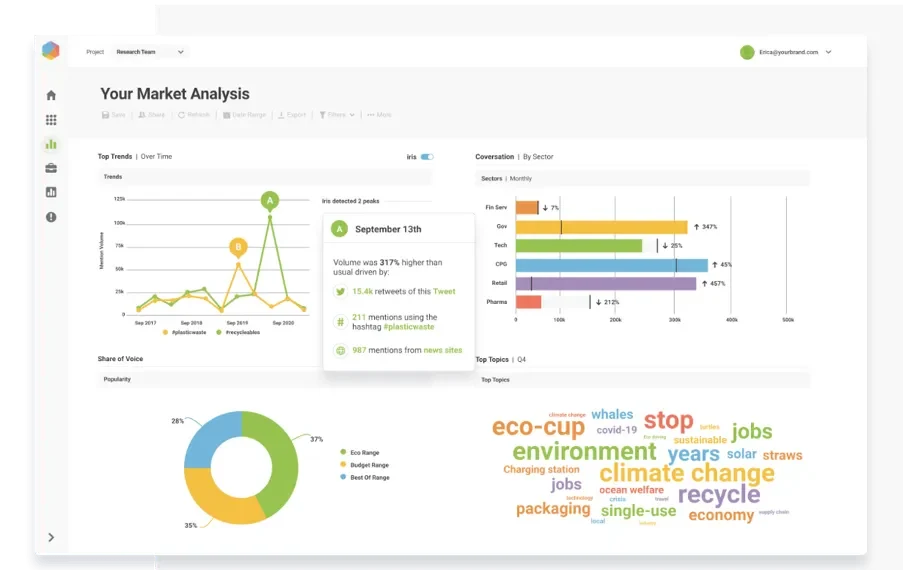Screen dimensions: 904x570
Task: Select the By Sector view label
Action: (538, 157)
